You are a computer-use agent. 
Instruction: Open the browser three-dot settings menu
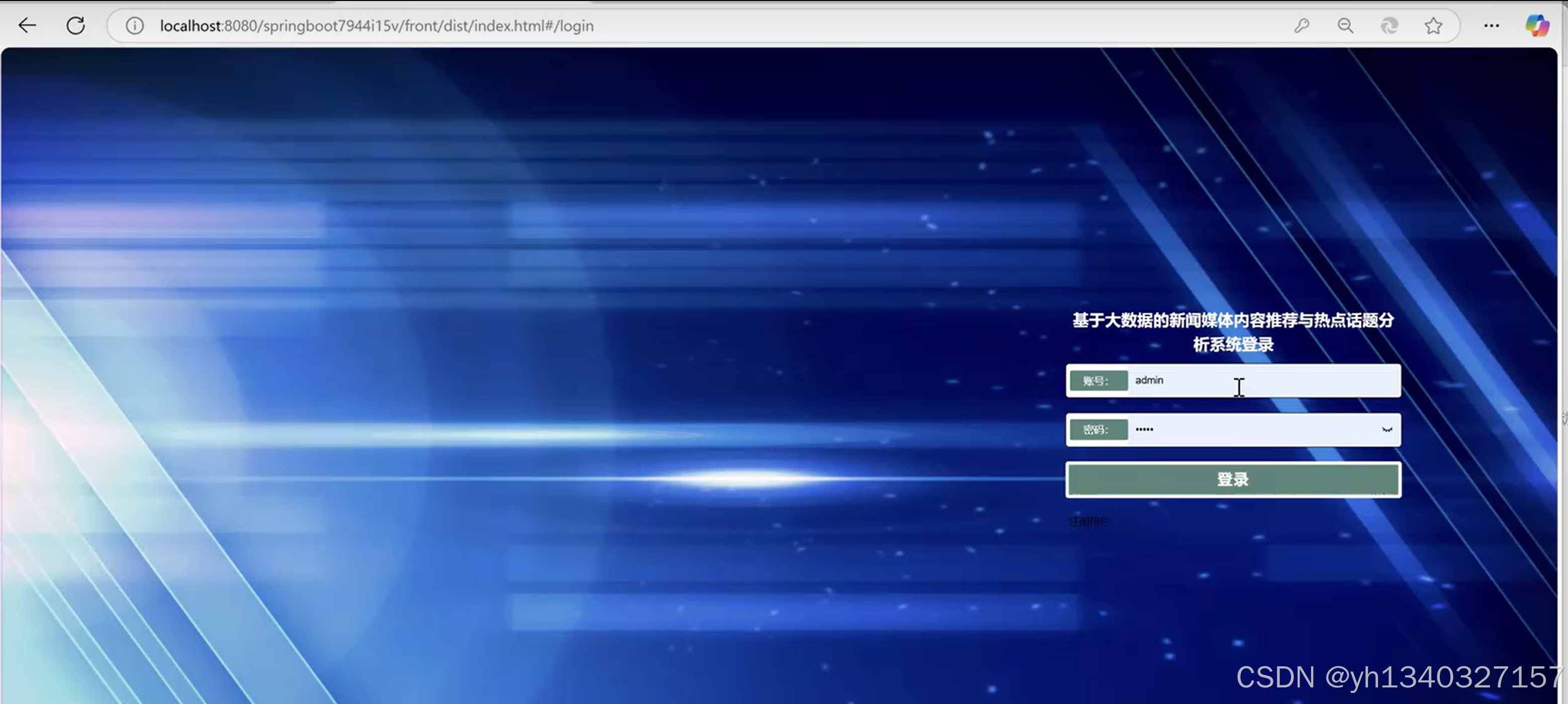(x=1491, y=26)
